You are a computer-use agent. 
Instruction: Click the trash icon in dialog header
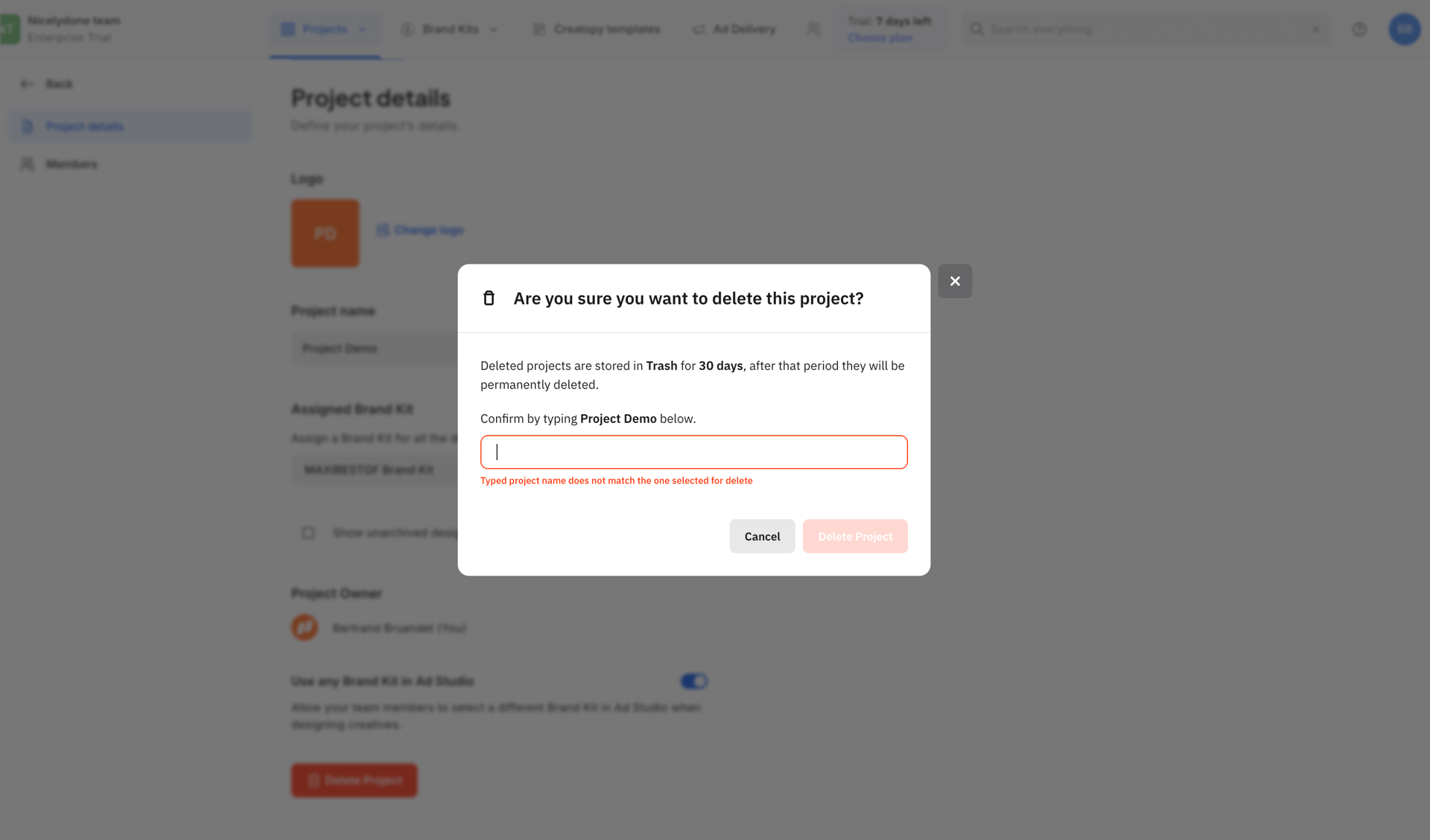[x=489, y=299]
